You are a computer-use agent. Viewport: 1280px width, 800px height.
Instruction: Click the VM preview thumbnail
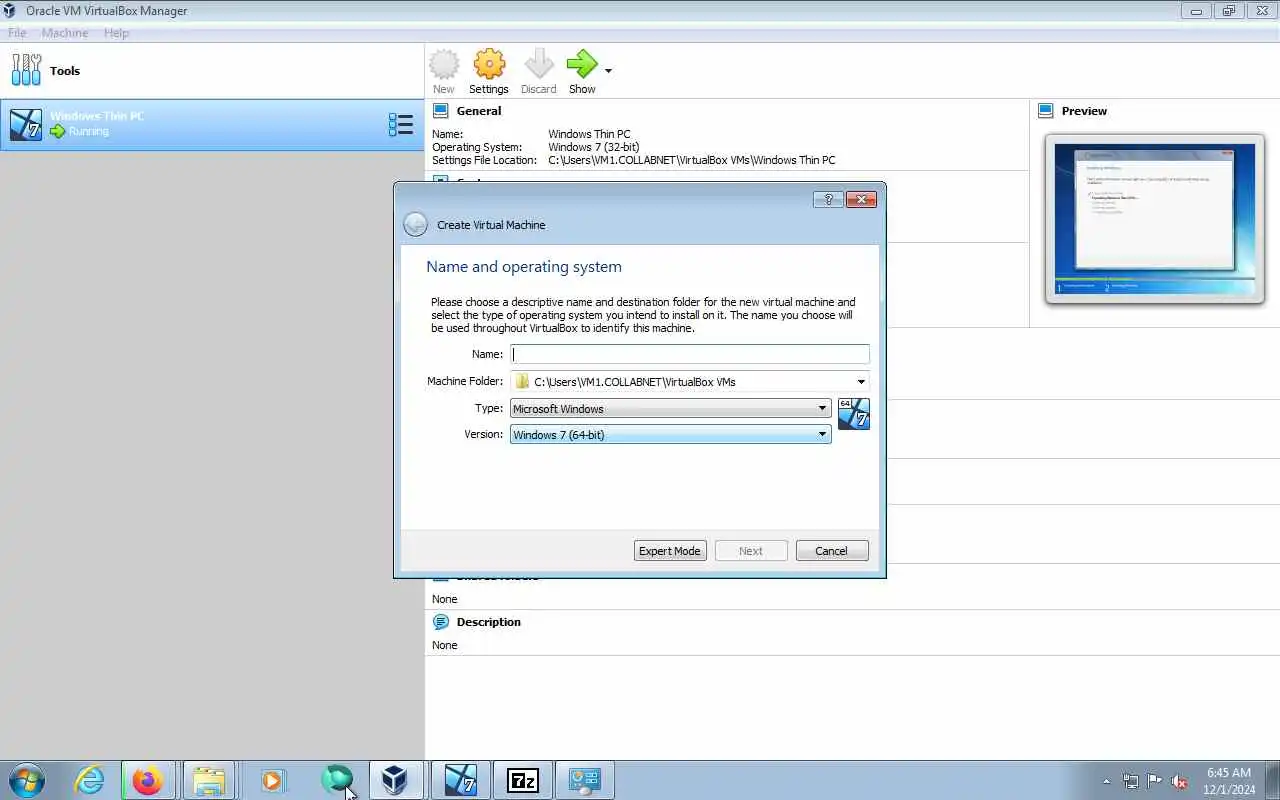(1154, 219)
